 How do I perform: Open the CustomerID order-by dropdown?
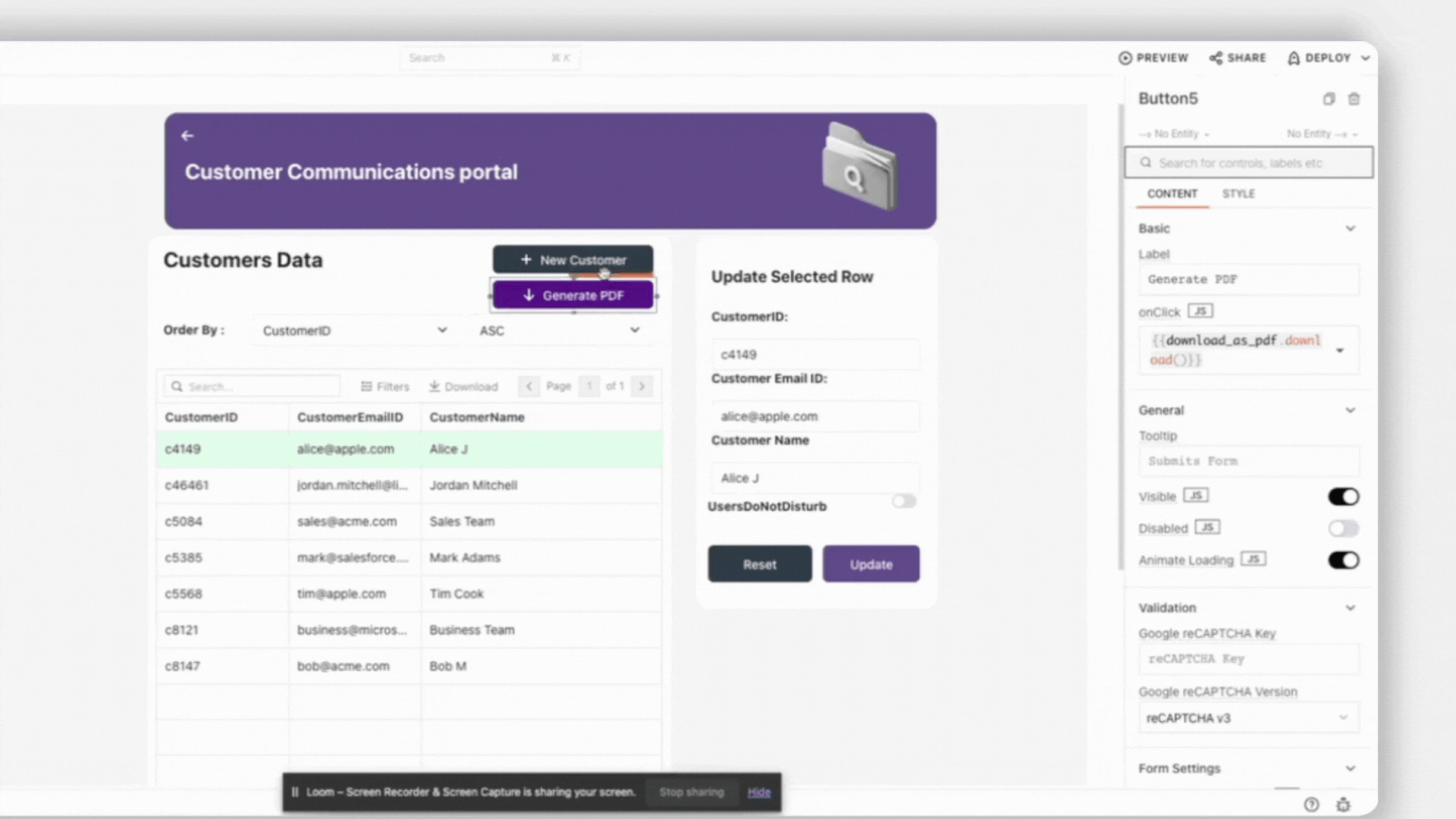(354, 331)
